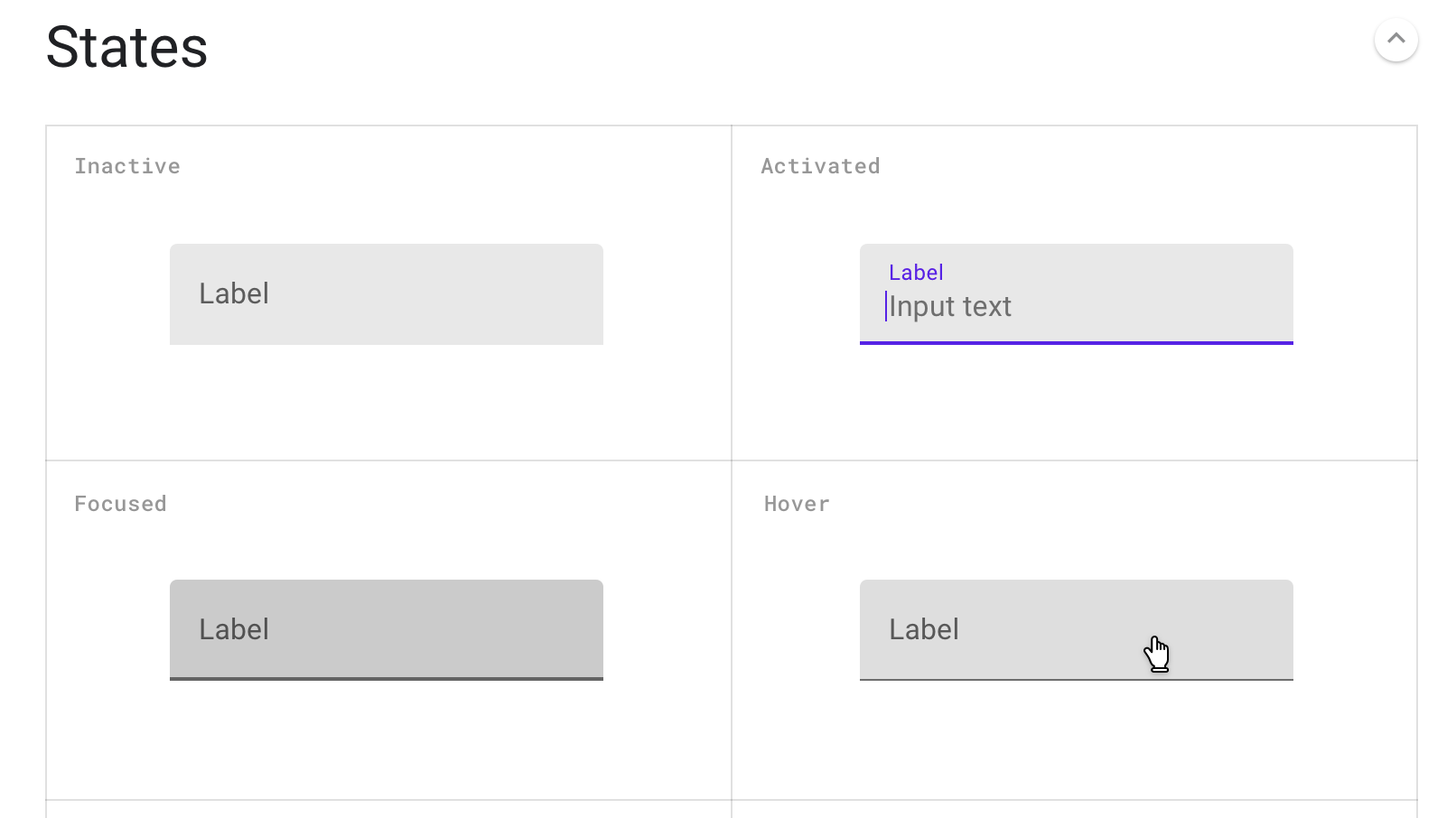This screenshot has width=1456, height=818.
Task: Click the purple floating Label text
Action: point(916,273)
